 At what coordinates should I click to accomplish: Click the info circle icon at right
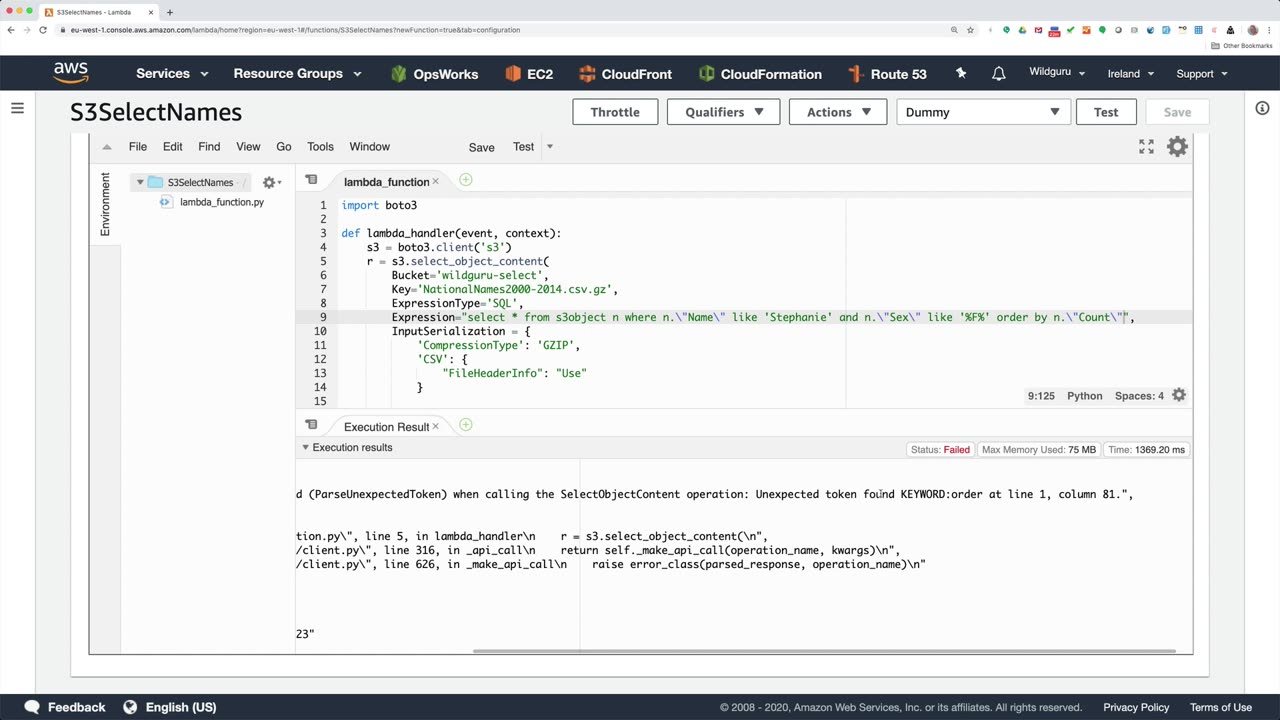point(1262,108)
